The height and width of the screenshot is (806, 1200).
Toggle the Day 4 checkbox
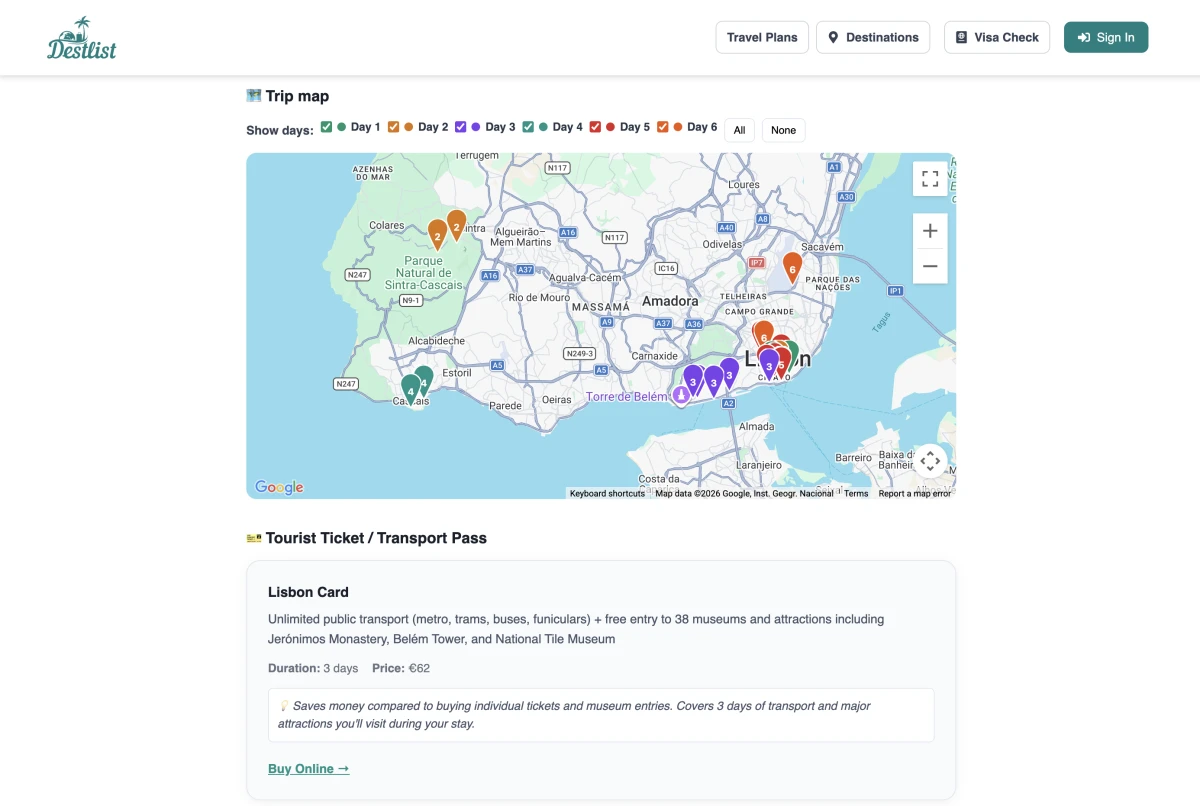tap(528, 127)
